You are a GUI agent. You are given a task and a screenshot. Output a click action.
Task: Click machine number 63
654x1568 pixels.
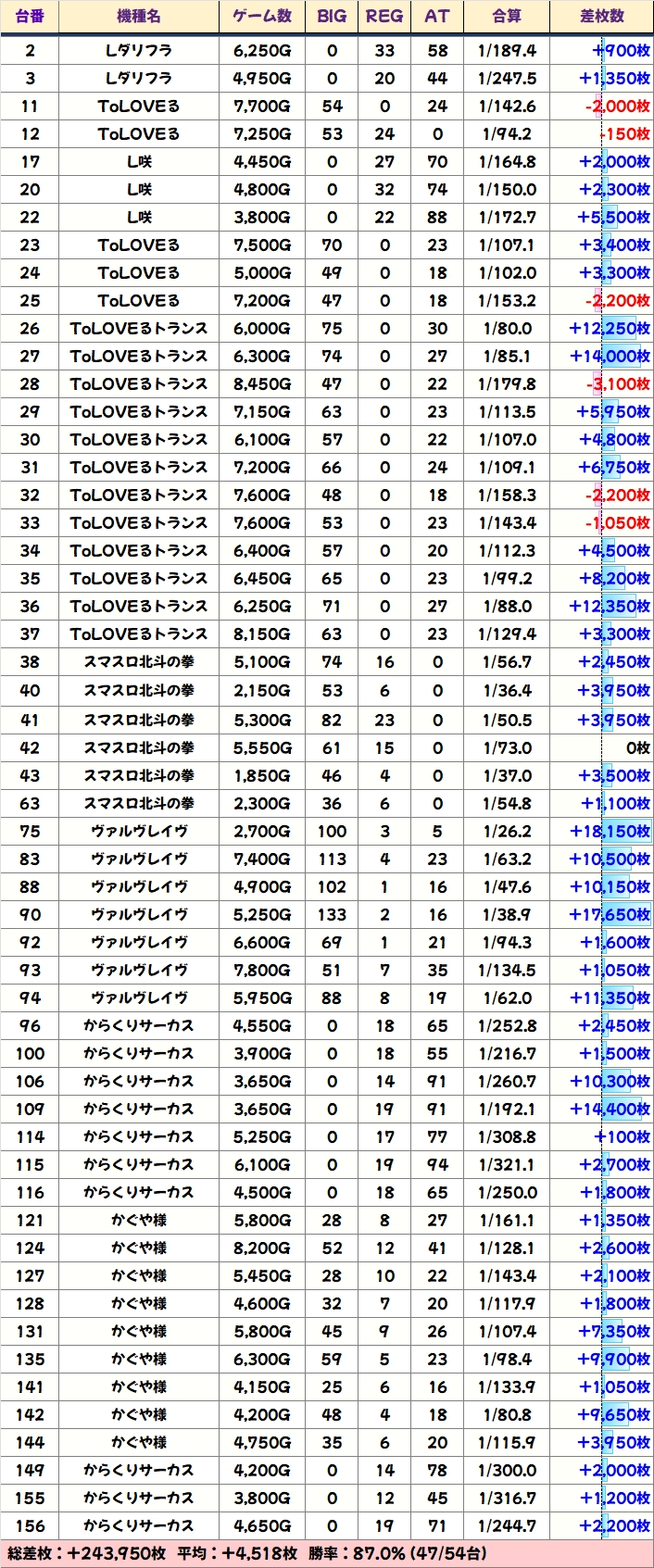click(x=30, y=803)
